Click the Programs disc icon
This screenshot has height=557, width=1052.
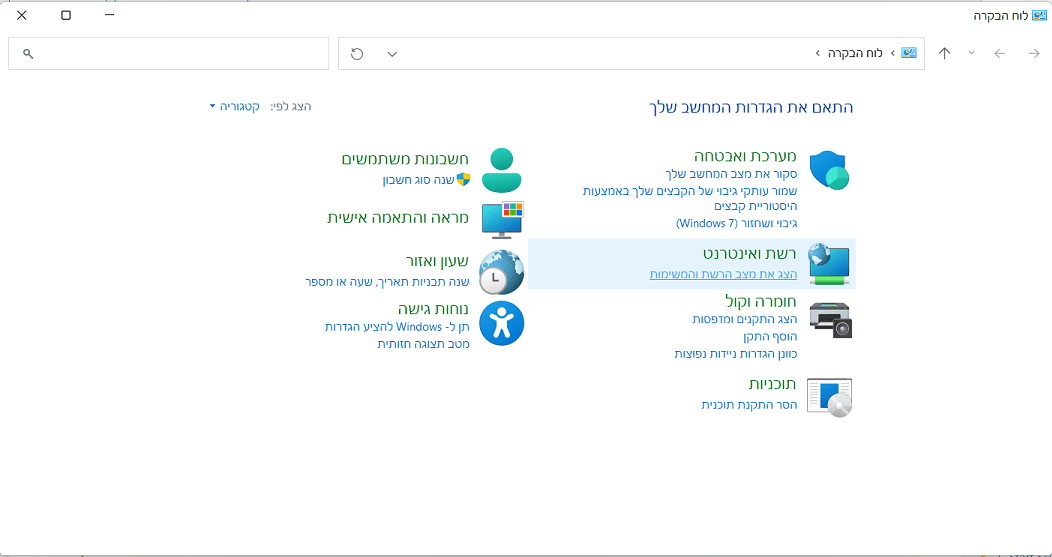pos(829,397)
